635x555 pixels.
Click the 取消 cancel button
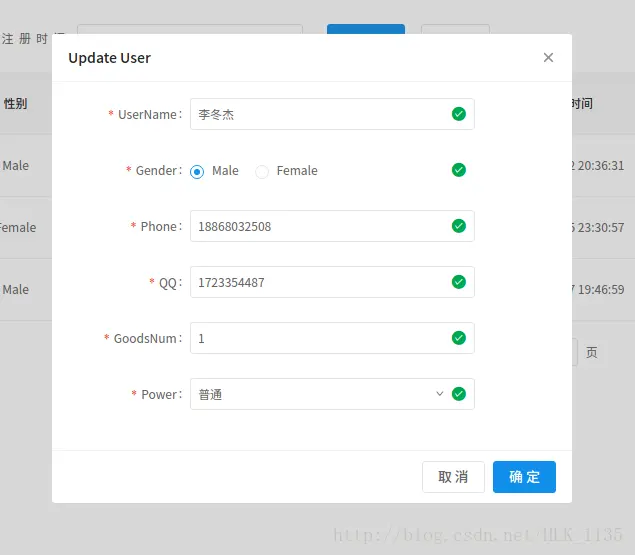coord(453,477)
